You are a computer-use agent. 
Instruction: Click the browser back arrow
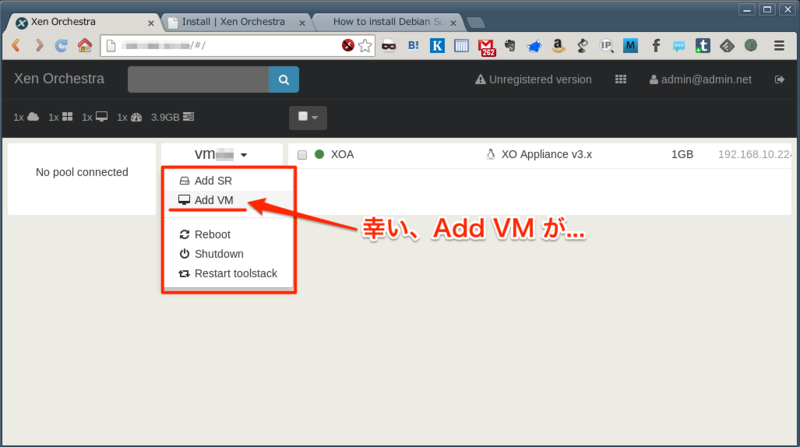click(x=16, y=45)
